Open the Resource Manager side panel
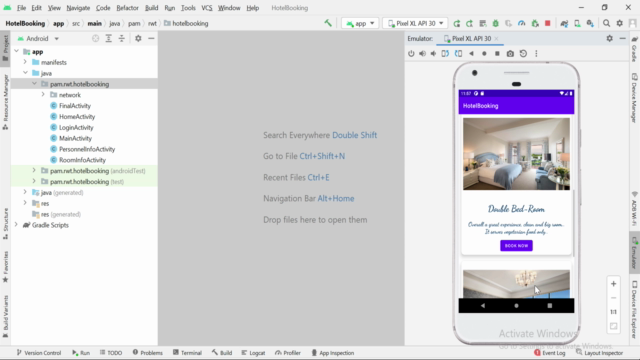This screenshot has height=360, width=640. pyautogui.click(x=5, y=102)
